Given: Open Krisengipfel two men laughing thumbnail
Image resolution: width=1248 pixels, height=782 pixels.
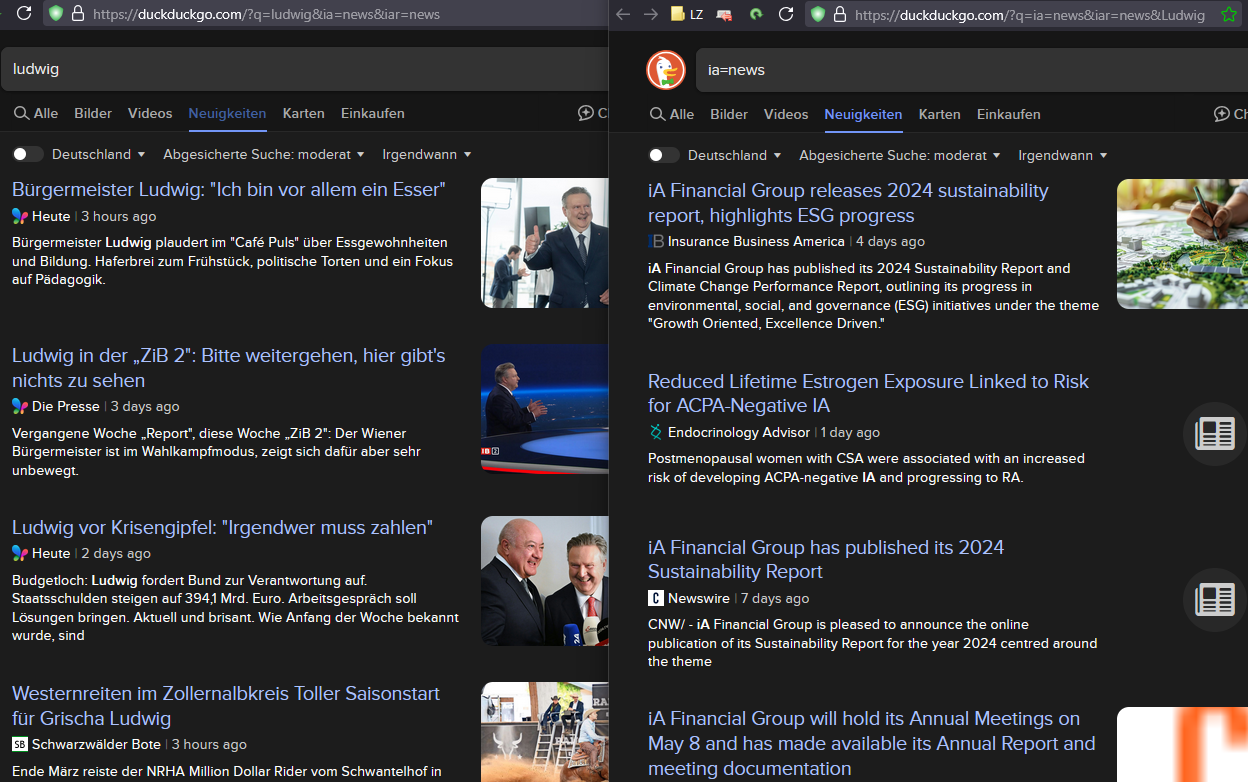Looking at the screenshot, I should tap(544, 580).
